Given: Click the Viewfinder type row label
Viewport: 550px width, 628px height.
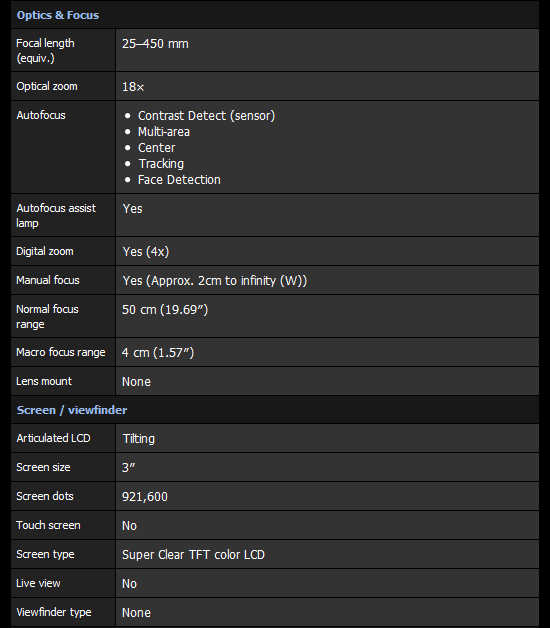Looking at the screenshot, I should pos(54,612).
